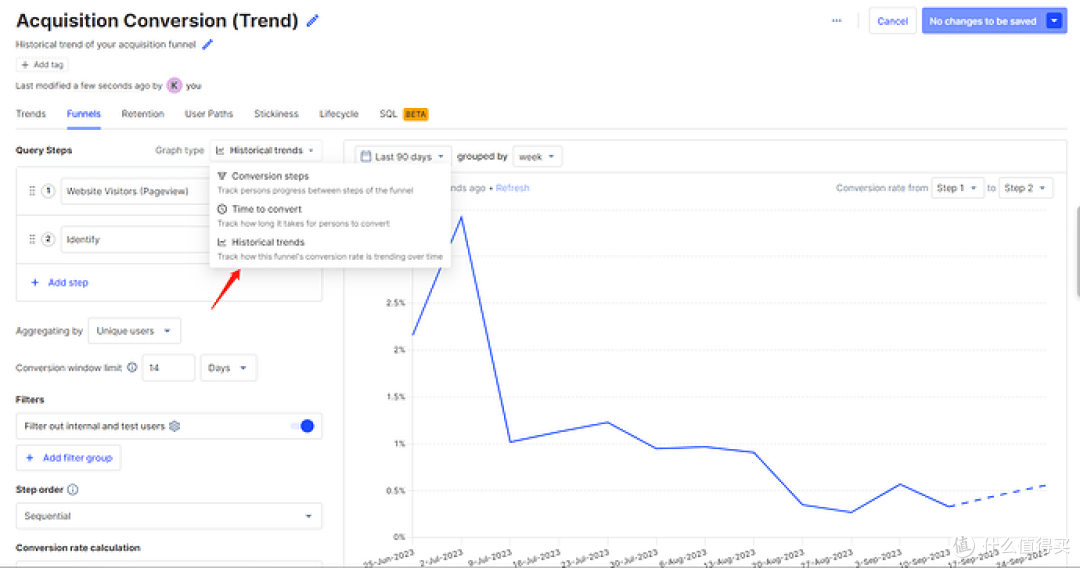Grab drag handle for step 2 Identify

click(32, 239)
